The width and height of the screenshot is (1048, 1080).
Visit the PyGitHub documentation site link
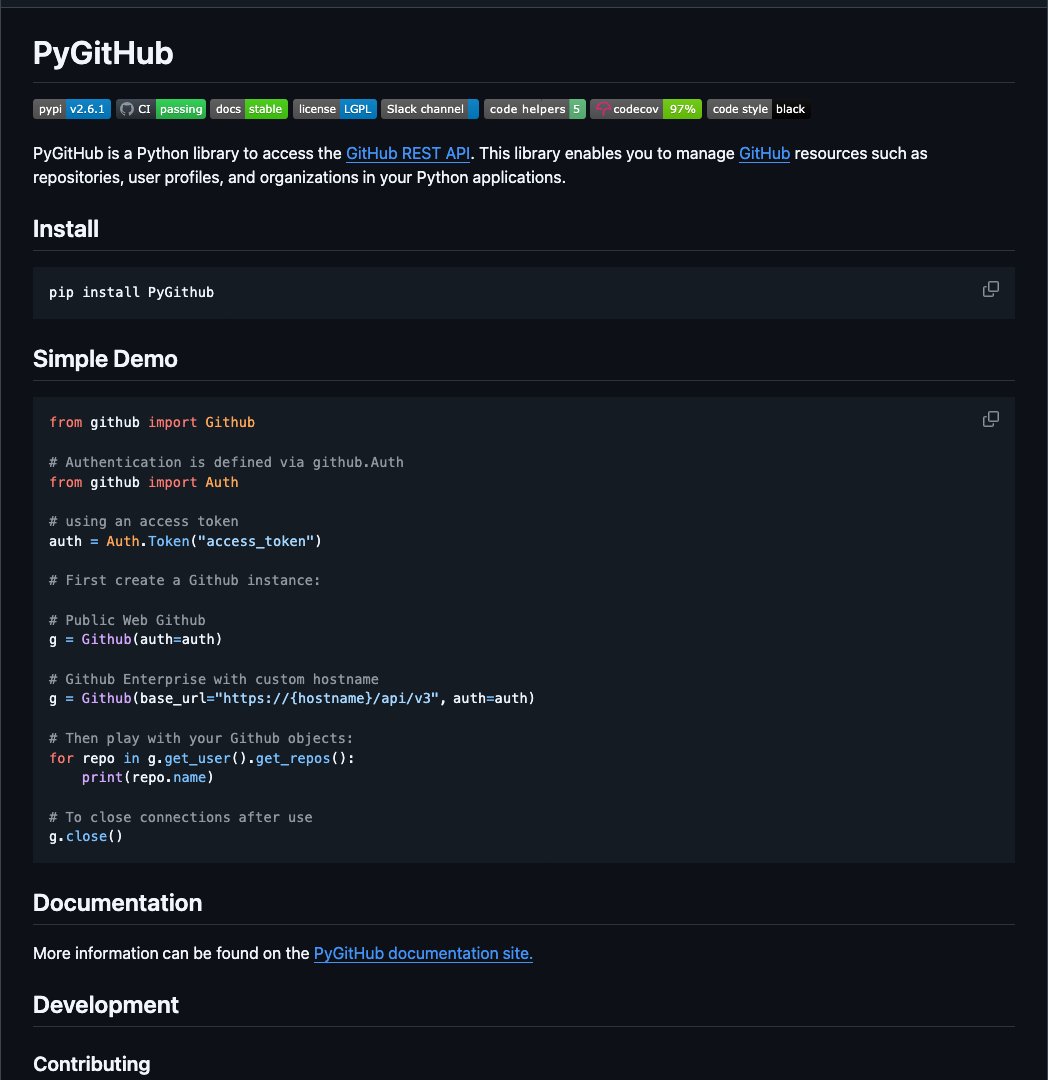[423, 953]
